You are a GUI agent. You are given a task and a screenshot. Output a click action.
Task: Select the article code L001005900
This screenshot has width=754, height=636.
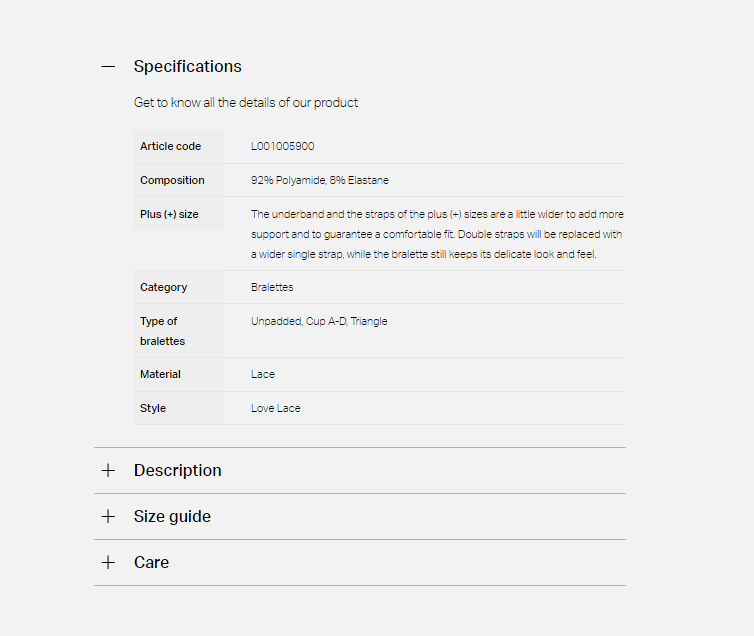coord(283,146)
